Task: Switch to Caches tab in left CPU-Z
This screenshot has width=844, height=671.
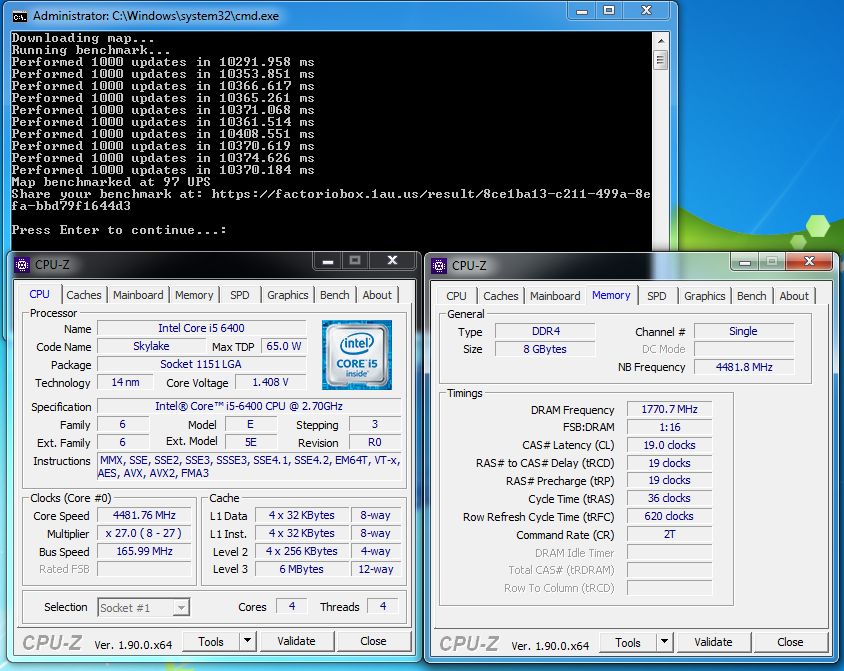Action: click(83, 295)
